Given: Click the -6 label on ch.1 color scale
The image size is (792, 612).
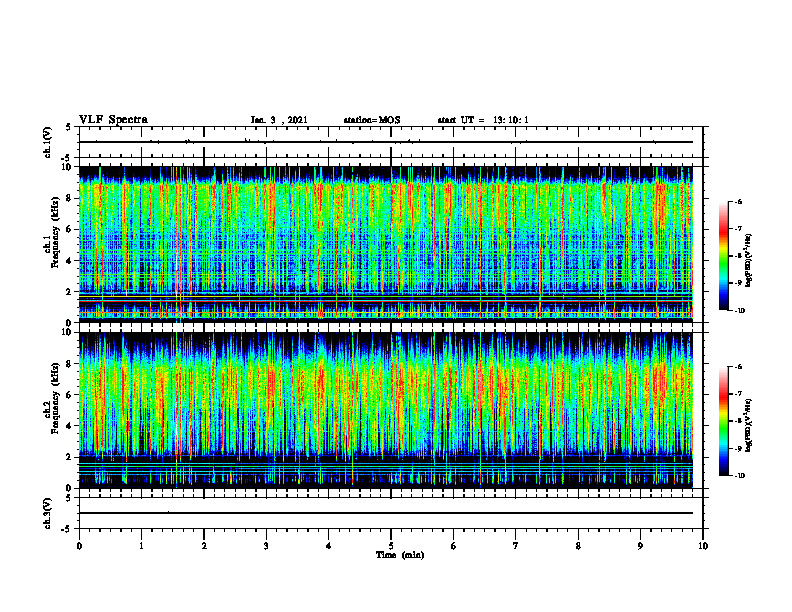Looking at the screenshot, I should (x=738, y=202).
